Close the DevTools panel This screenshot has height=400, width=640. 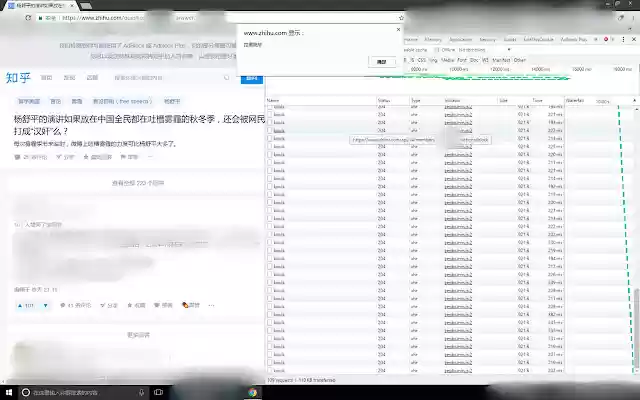click(634, 39)
